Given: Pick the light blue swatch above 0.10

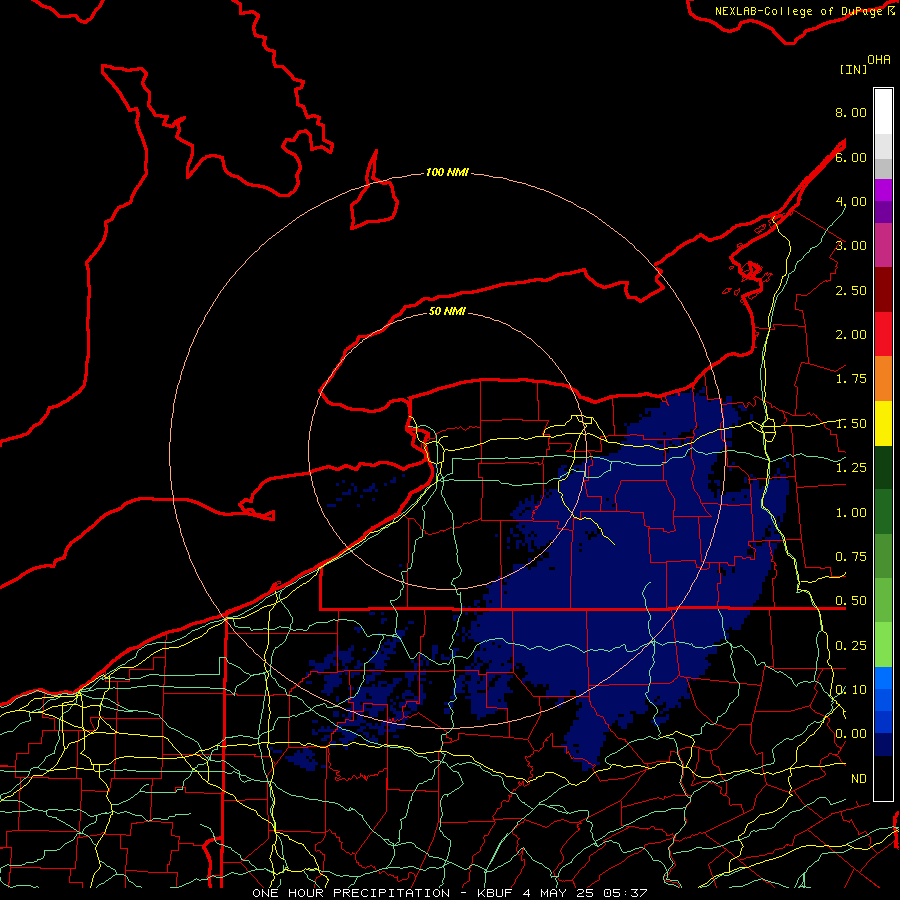Looking at the screenshot, I should coord(883,678).
